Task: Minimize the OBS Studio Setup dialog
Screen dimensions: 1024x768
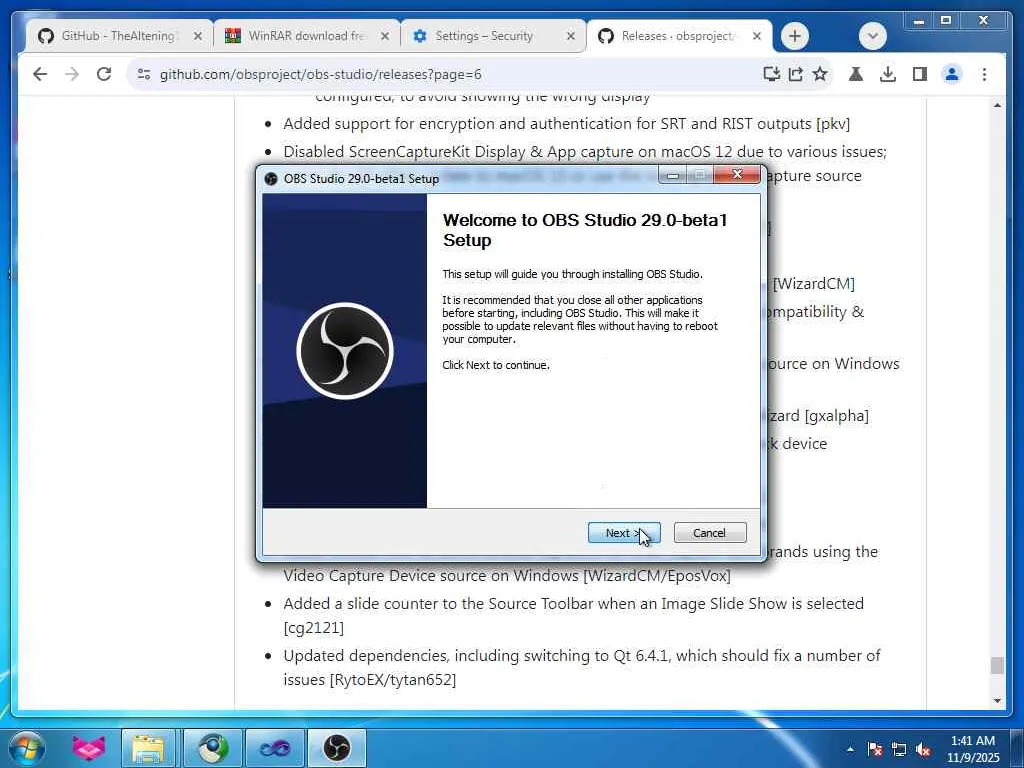Action: (x=673, y=175)
